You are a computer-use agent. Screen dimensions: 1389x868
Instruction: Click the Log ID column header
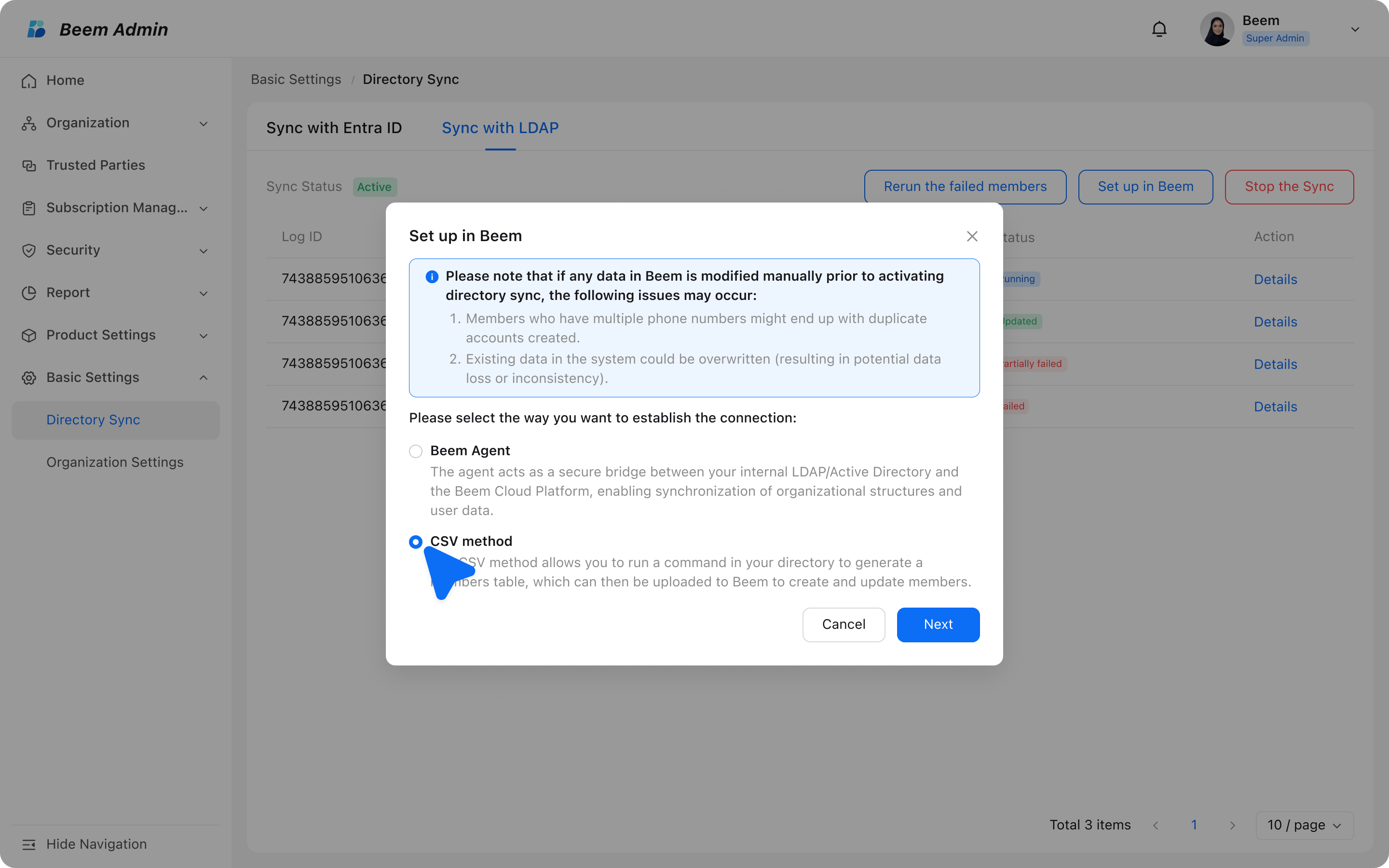(x=302, y=236)
